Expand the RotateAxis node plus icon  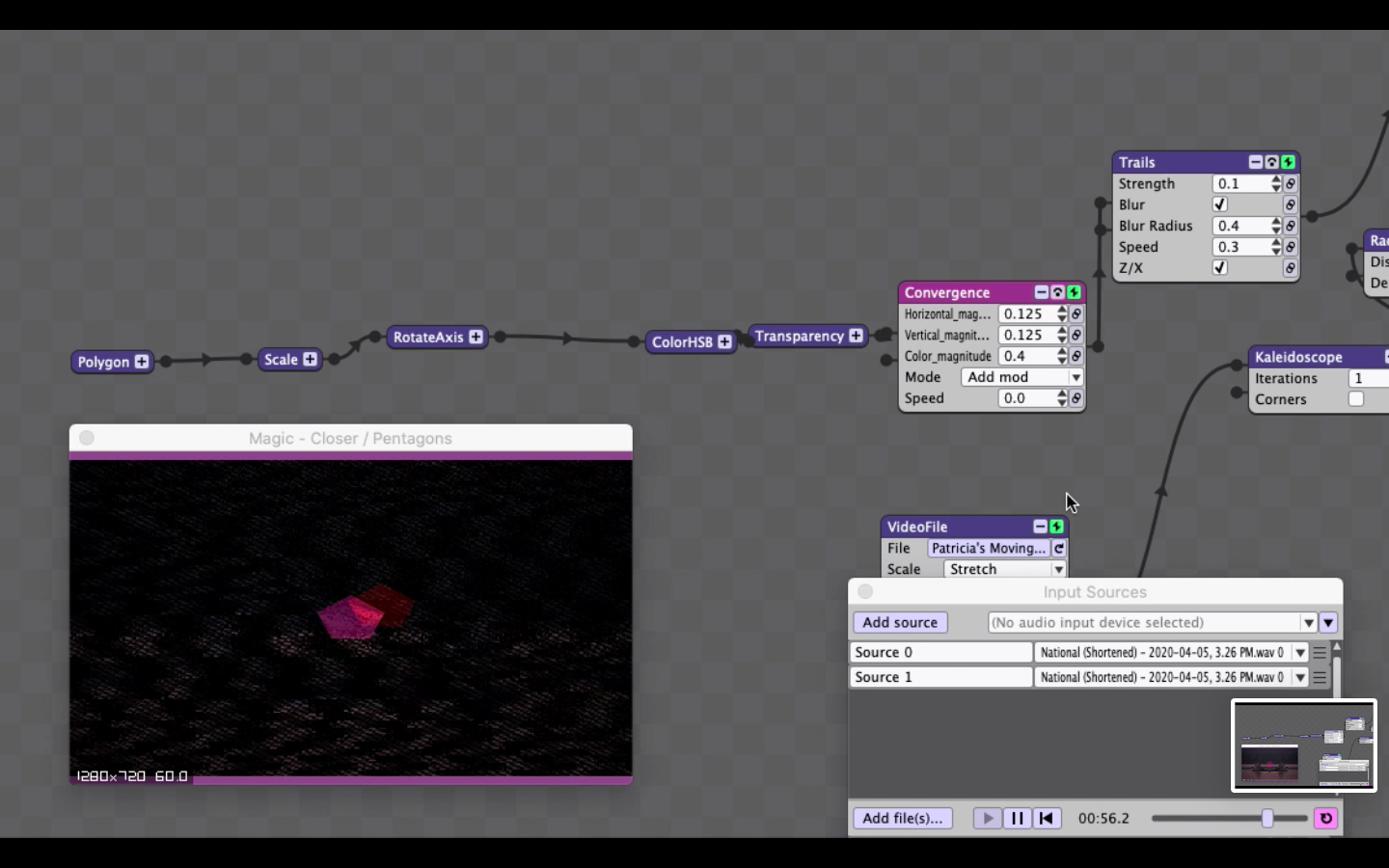[x=476, y=337]
